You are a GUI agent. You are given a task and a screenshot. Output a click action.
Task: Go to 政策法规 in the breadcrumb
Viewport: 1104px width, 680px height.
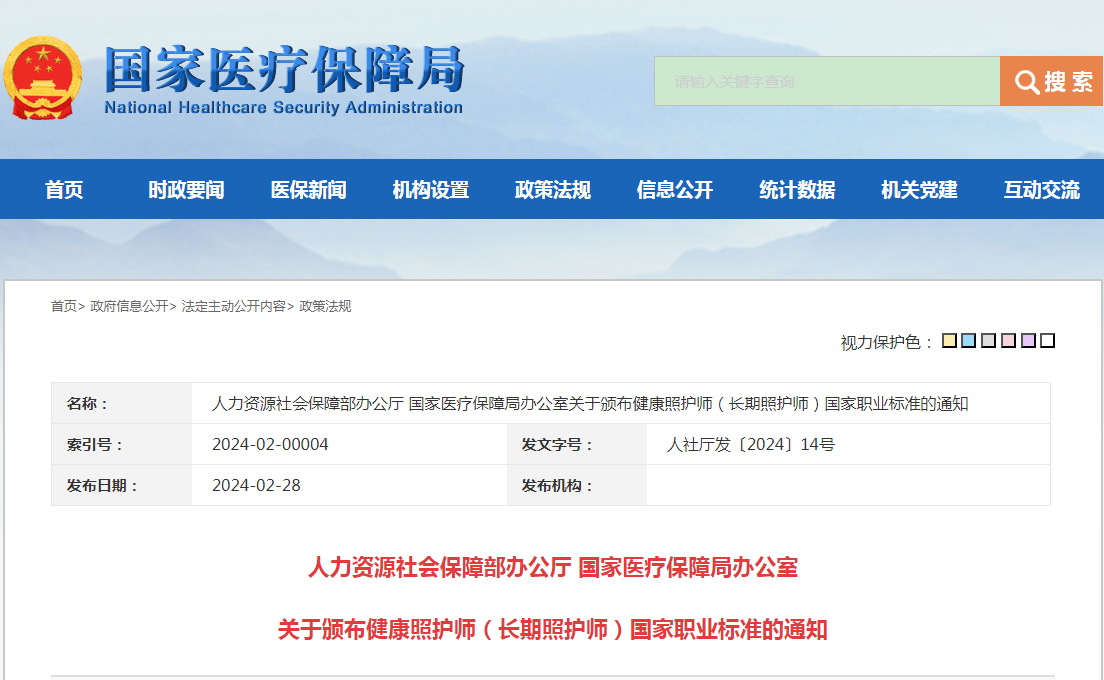(x=325, y=306)
